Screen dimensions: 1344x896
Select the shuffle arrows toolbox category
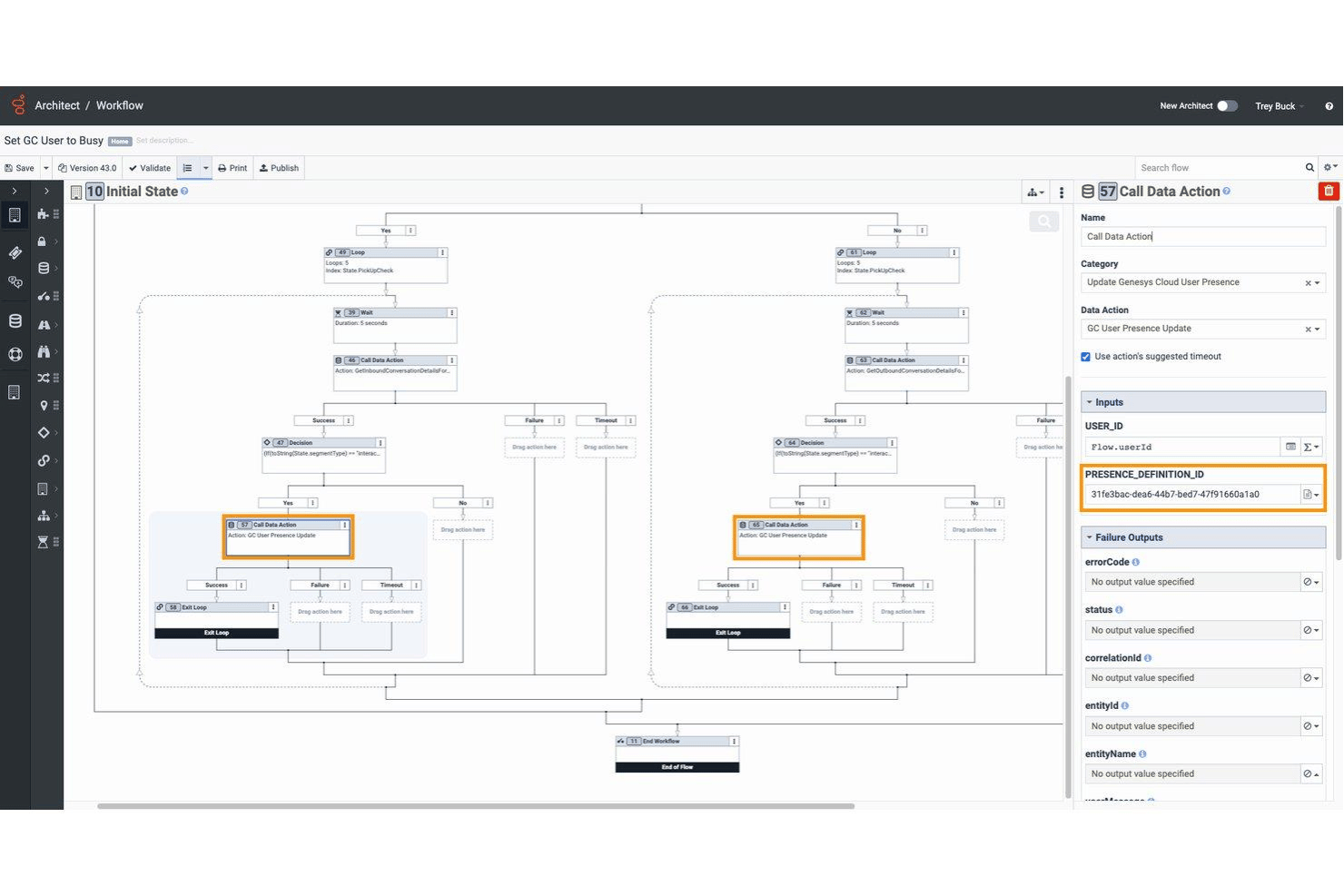[43, 378]
